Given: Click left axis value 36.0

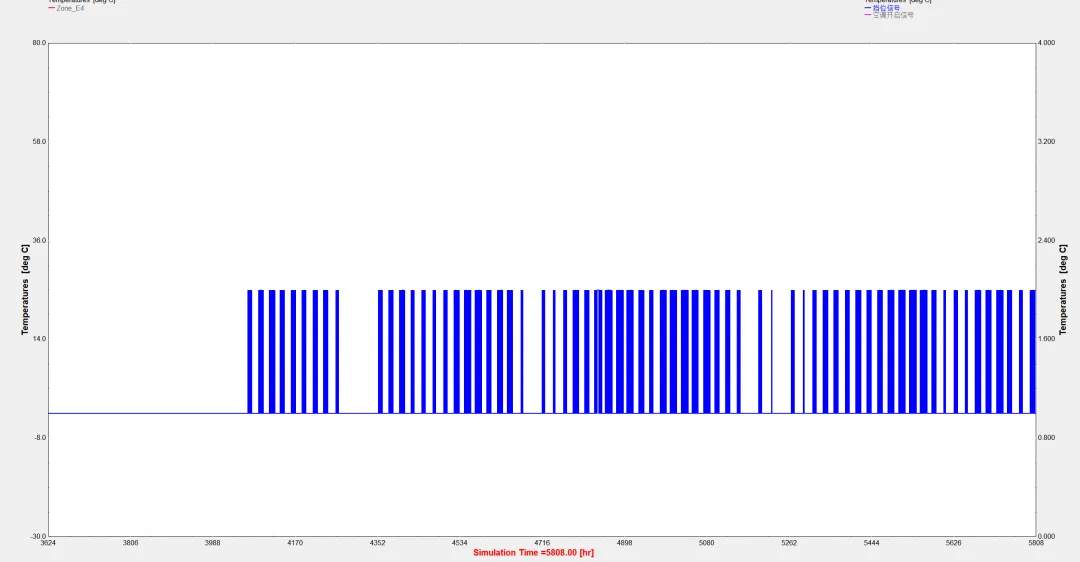Looking at the screenshot, I should (x=39, y=240).
